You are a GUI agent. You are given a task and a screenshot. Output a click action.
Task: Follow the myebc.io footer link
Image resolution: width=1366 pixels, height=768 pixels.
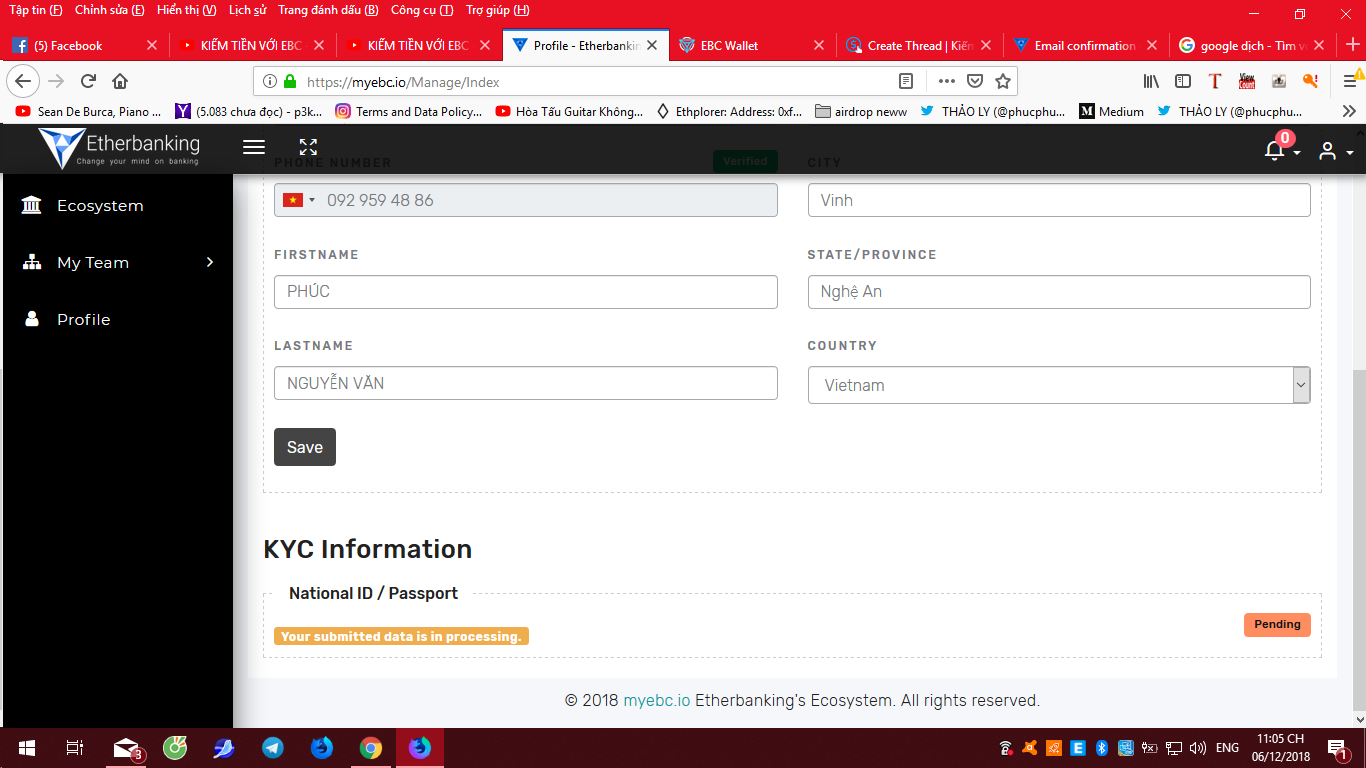coord(657,701)
